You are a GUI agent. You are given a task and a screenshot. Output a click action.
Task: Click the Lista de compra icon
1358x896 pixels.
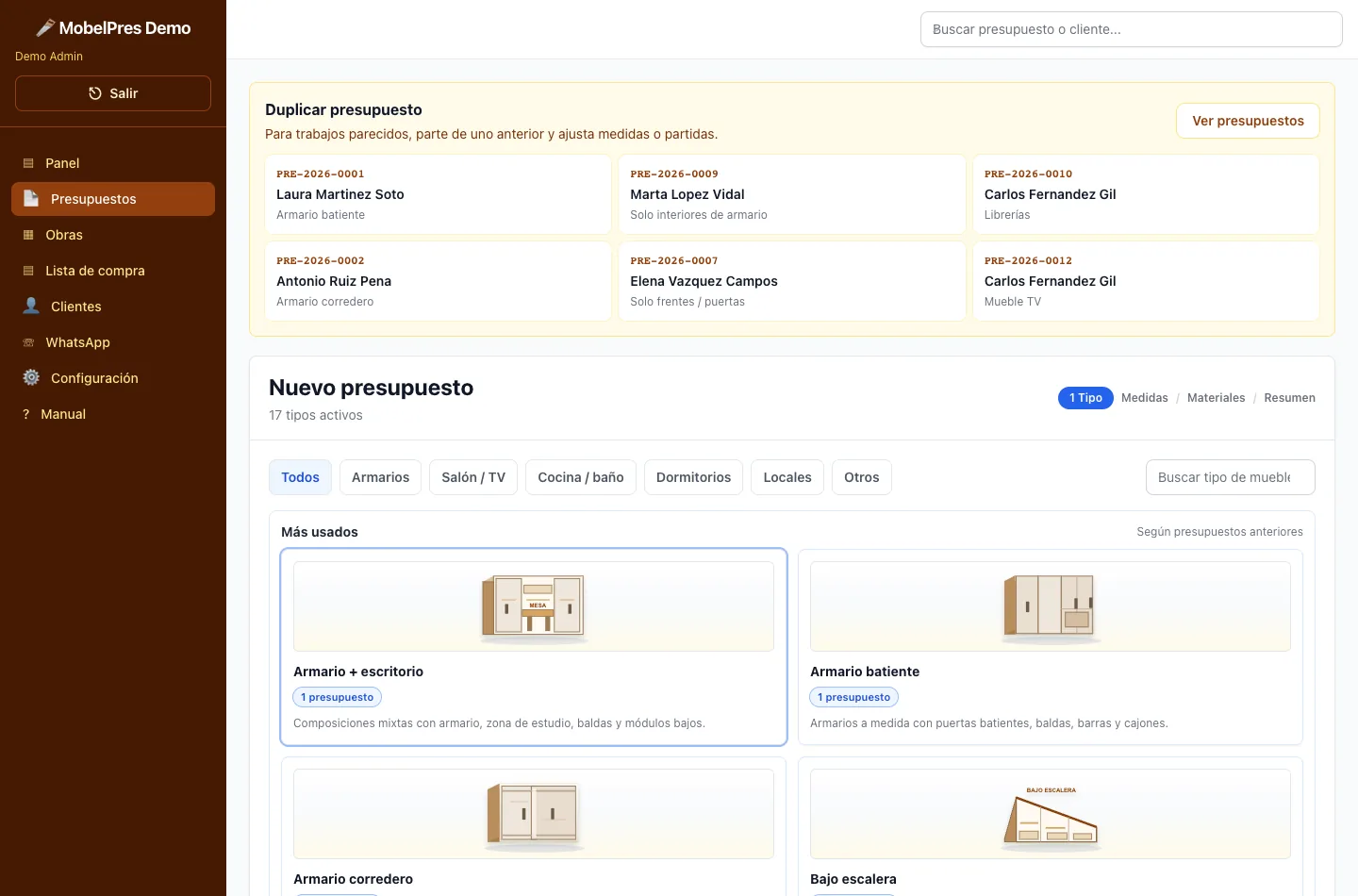click(x=28, y=271)
